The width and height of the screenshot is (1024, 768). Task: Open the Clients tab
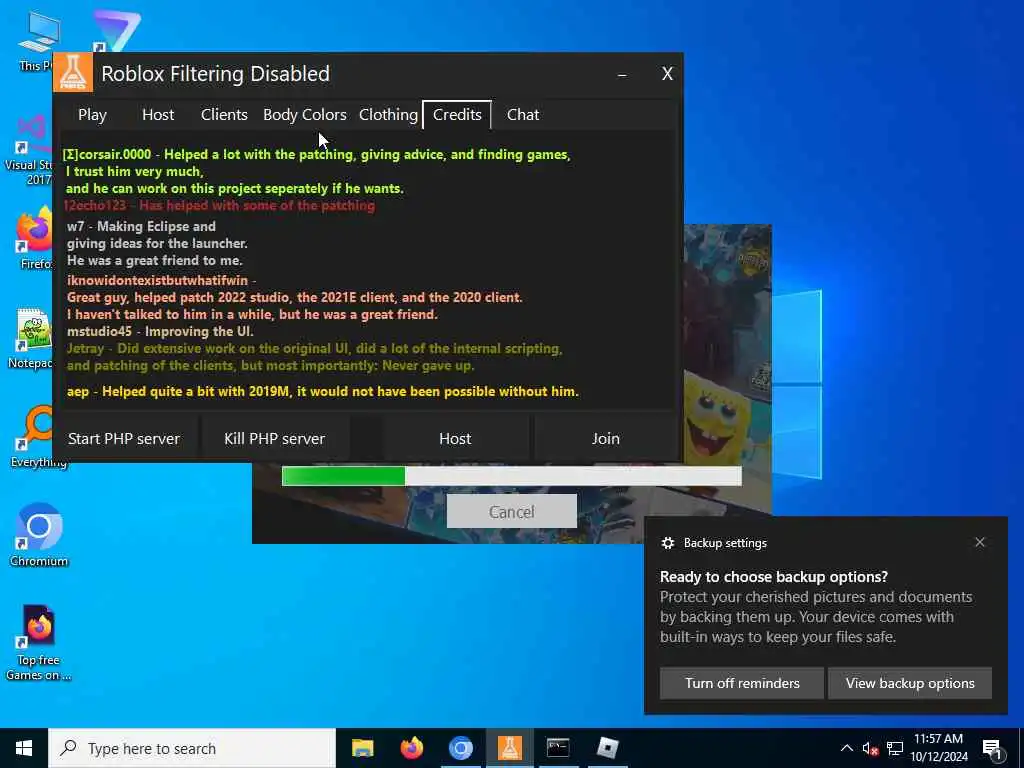(x=224, y=114)
